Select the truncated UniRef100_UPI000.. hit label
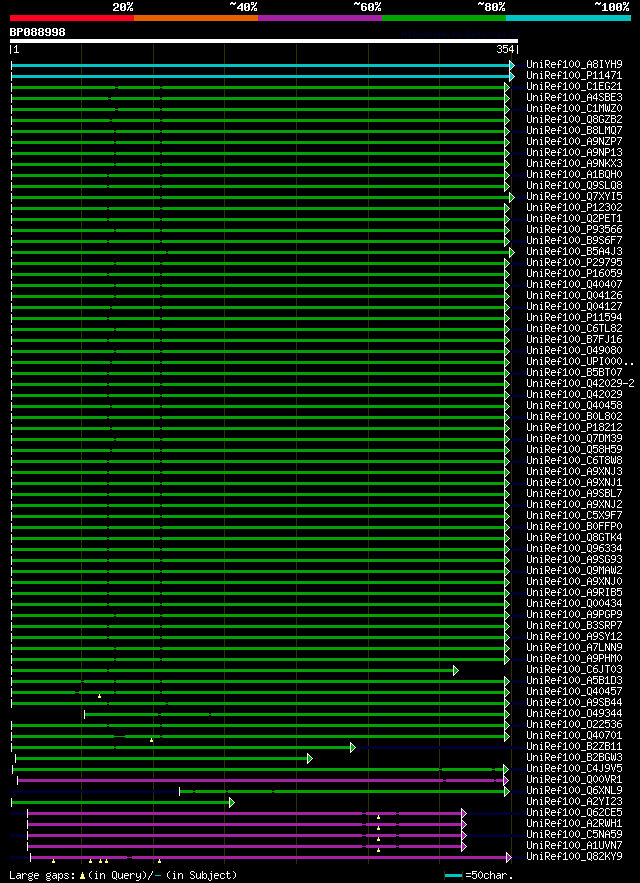This screenshot has height=883, width=640. (580, 362)
